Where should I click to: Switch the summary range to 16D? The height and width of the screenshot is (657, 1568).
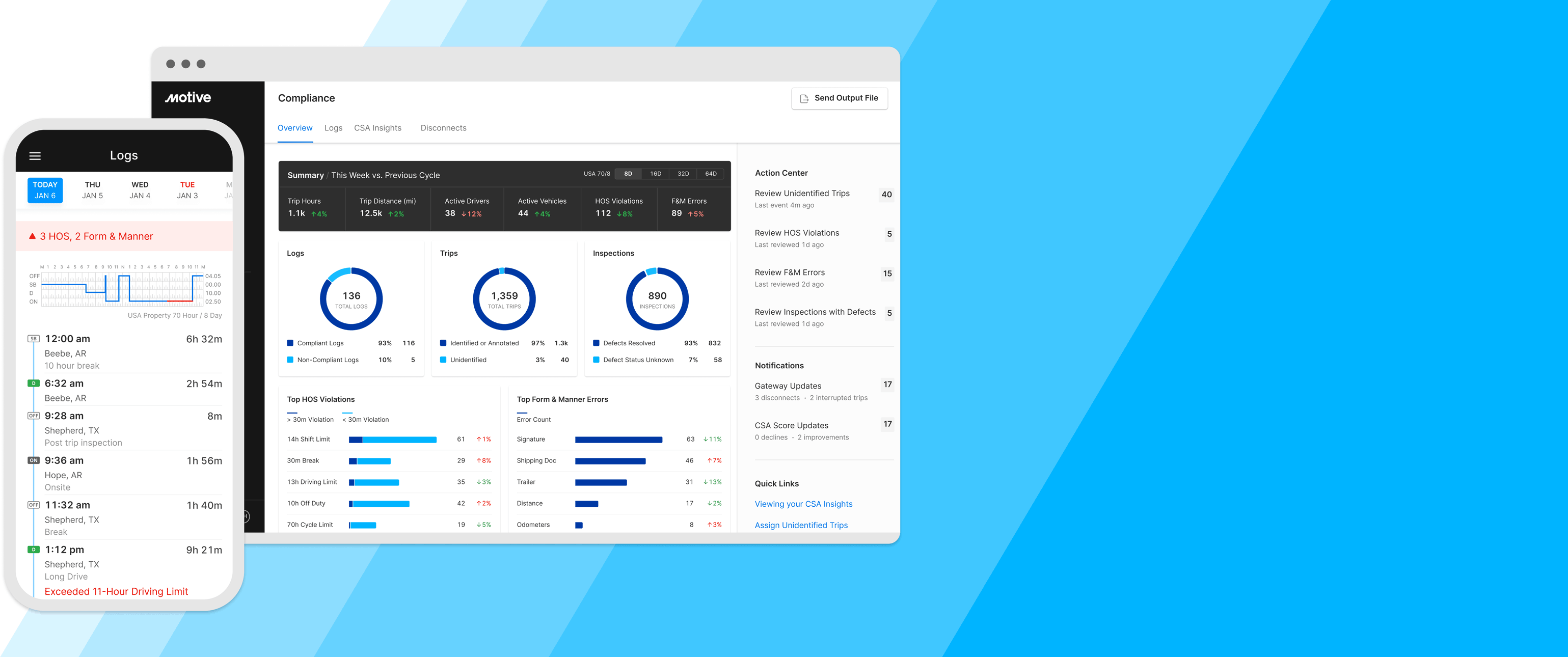pos(655,174)
